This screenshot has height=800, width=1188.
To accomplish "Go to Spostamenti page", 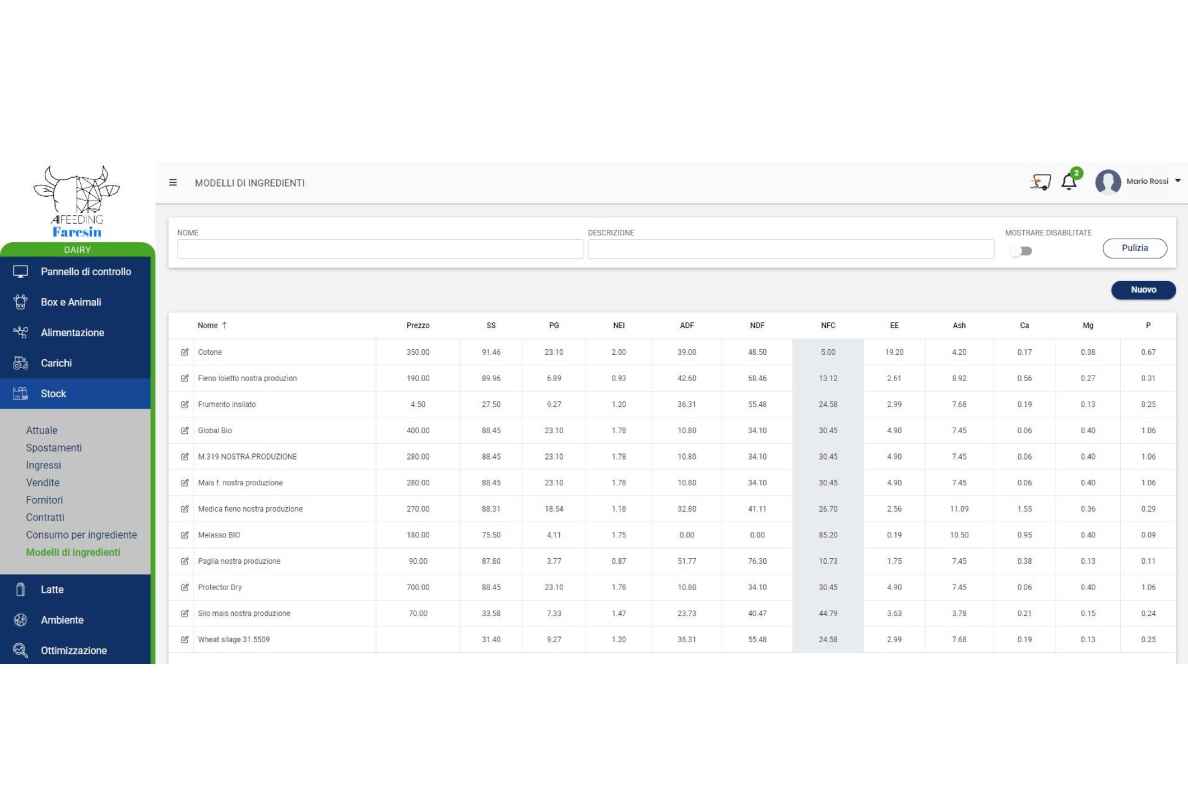I will [x=54, y=448].
